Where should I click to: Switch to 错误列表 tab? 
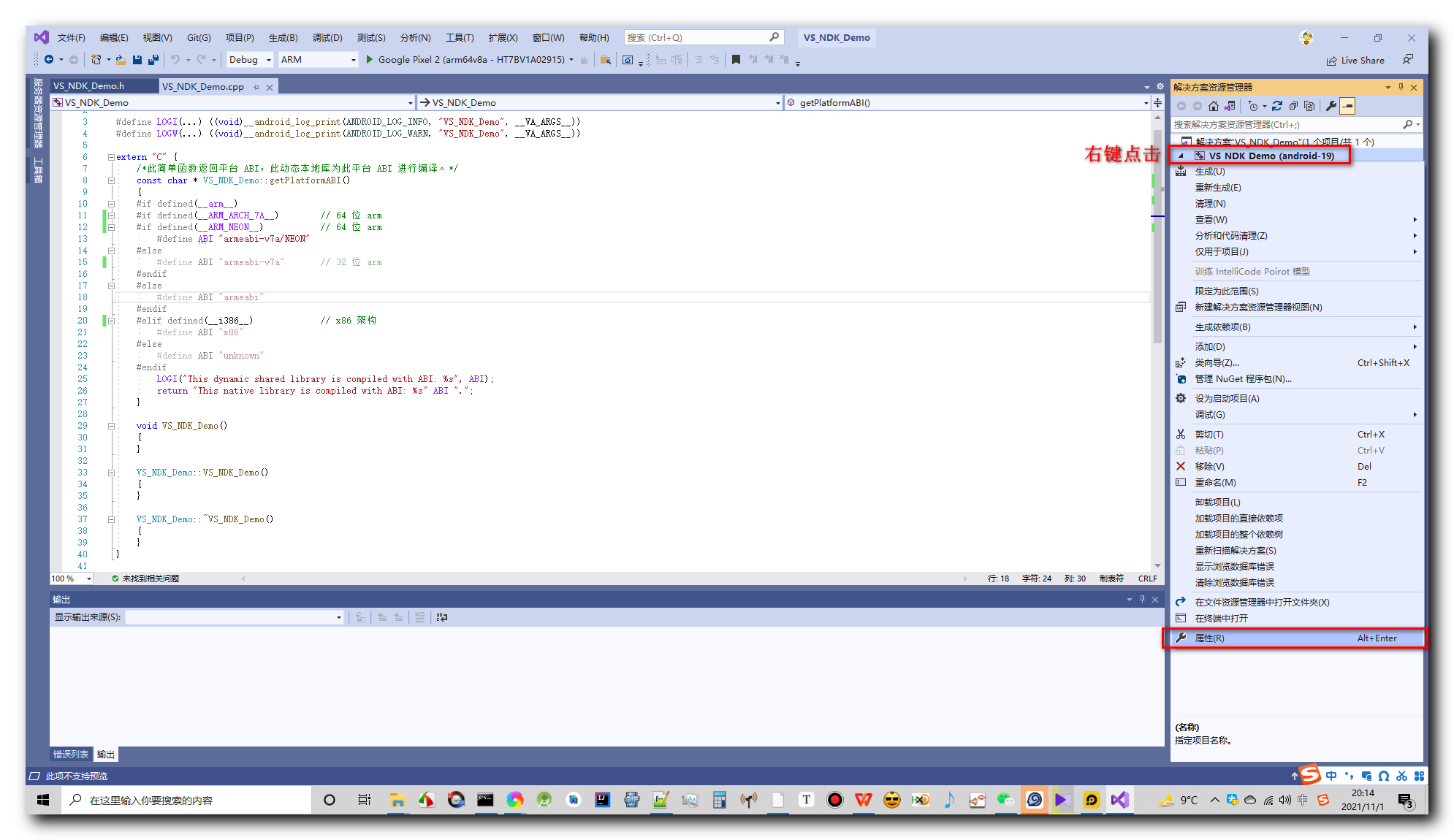71,755
